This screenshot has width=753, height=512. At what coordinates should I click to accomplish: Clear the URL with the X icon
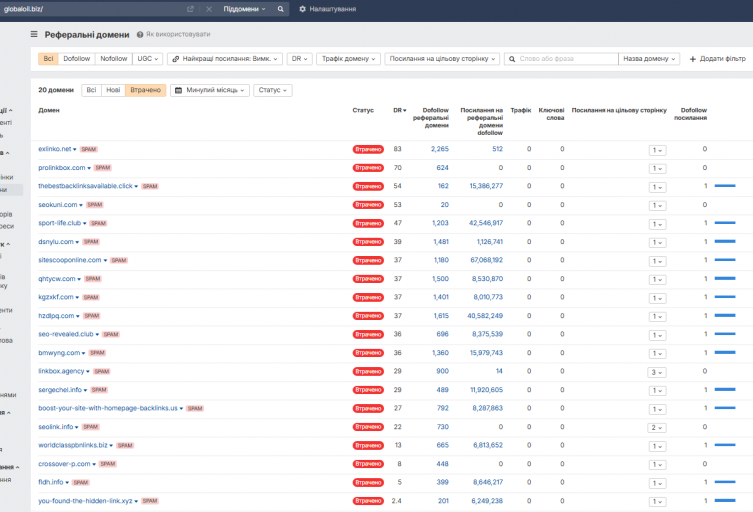point(209,9)
